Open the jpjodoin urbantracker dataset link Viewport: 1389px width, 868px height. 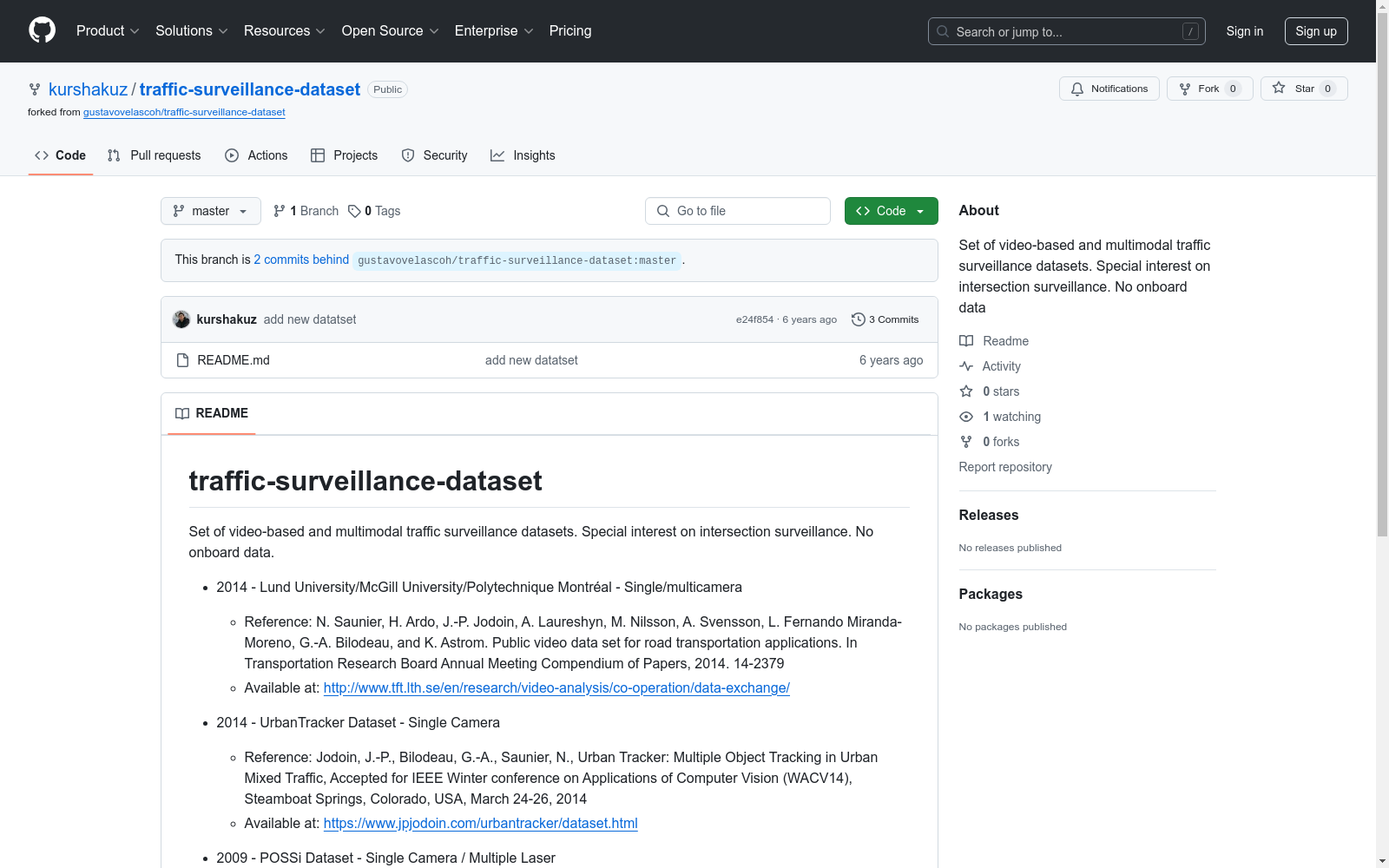481,823
